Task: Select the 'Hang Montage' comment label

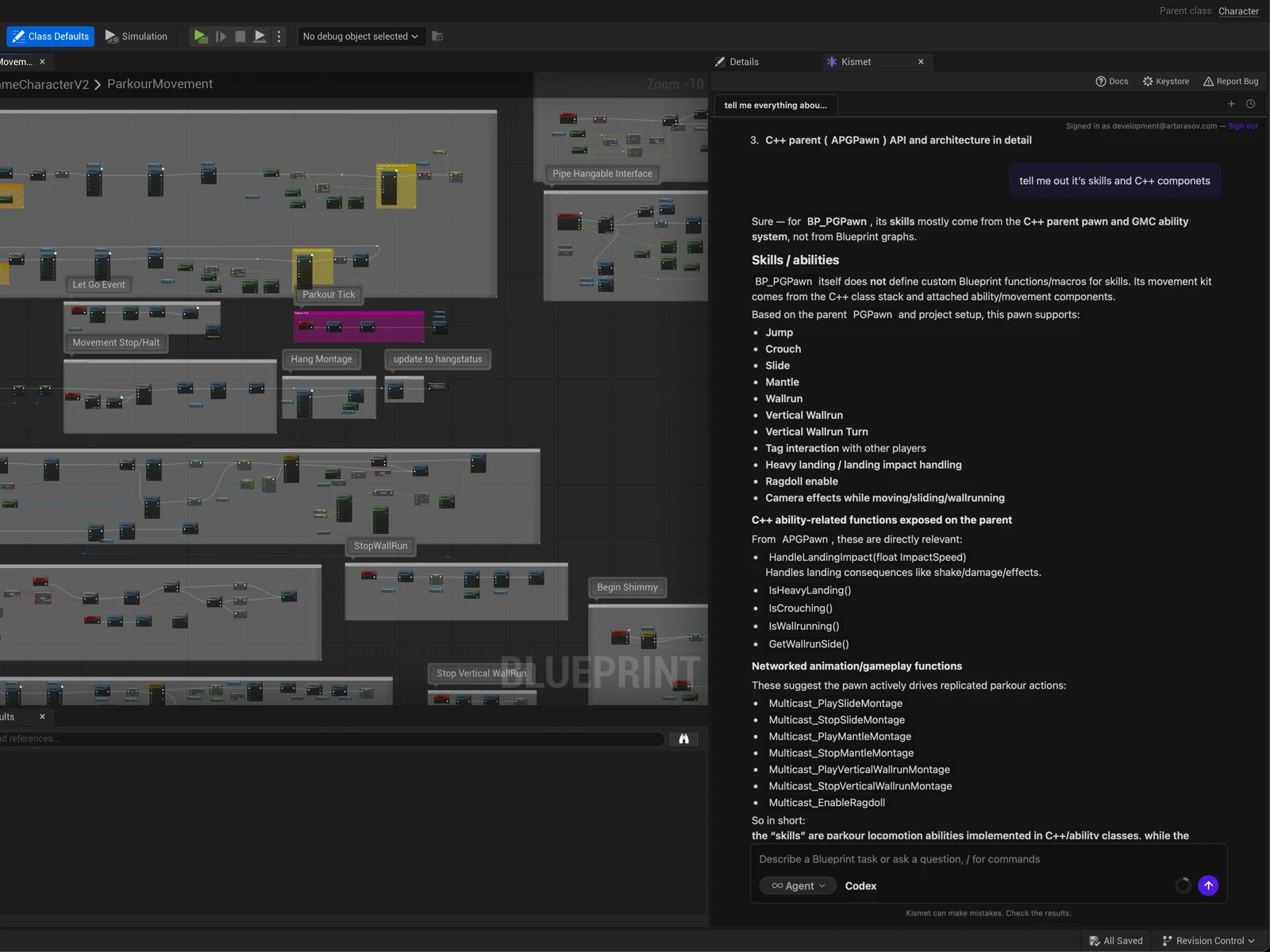Action: (321, 359)
